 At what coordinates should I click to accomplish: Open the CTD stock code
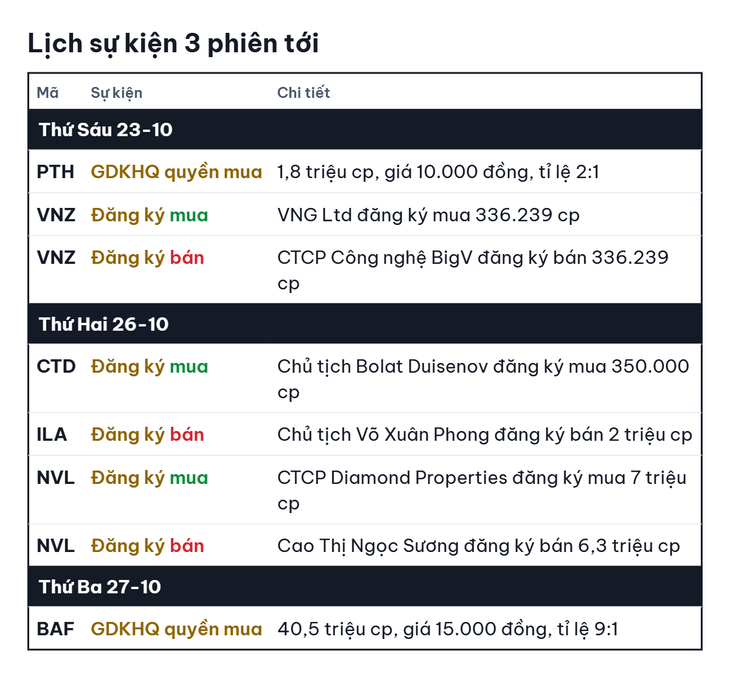[x=56, y=367]
